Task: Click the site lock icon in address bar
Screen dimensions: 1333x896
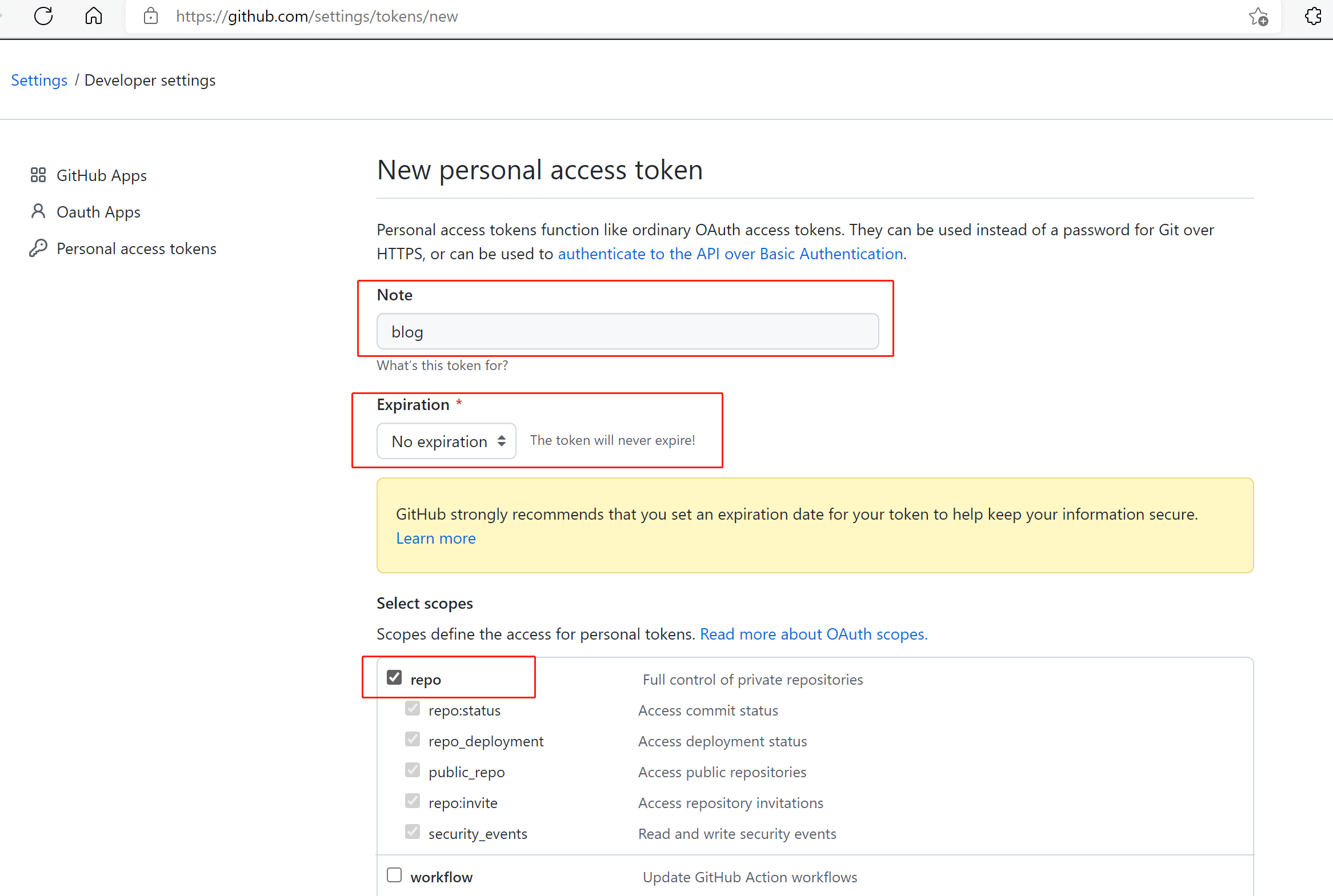Action: [x=151, y=16]
